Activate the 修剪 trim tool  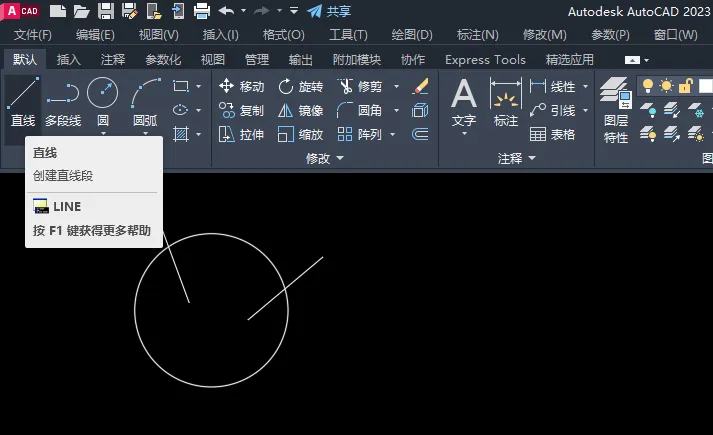360,86
